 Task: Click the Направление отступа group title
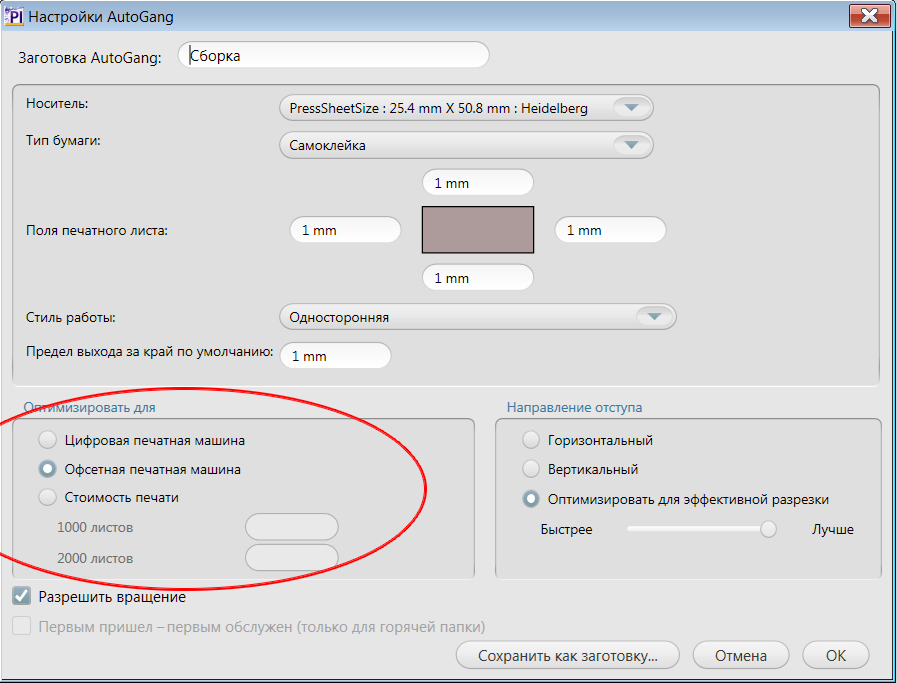point(574,407)
